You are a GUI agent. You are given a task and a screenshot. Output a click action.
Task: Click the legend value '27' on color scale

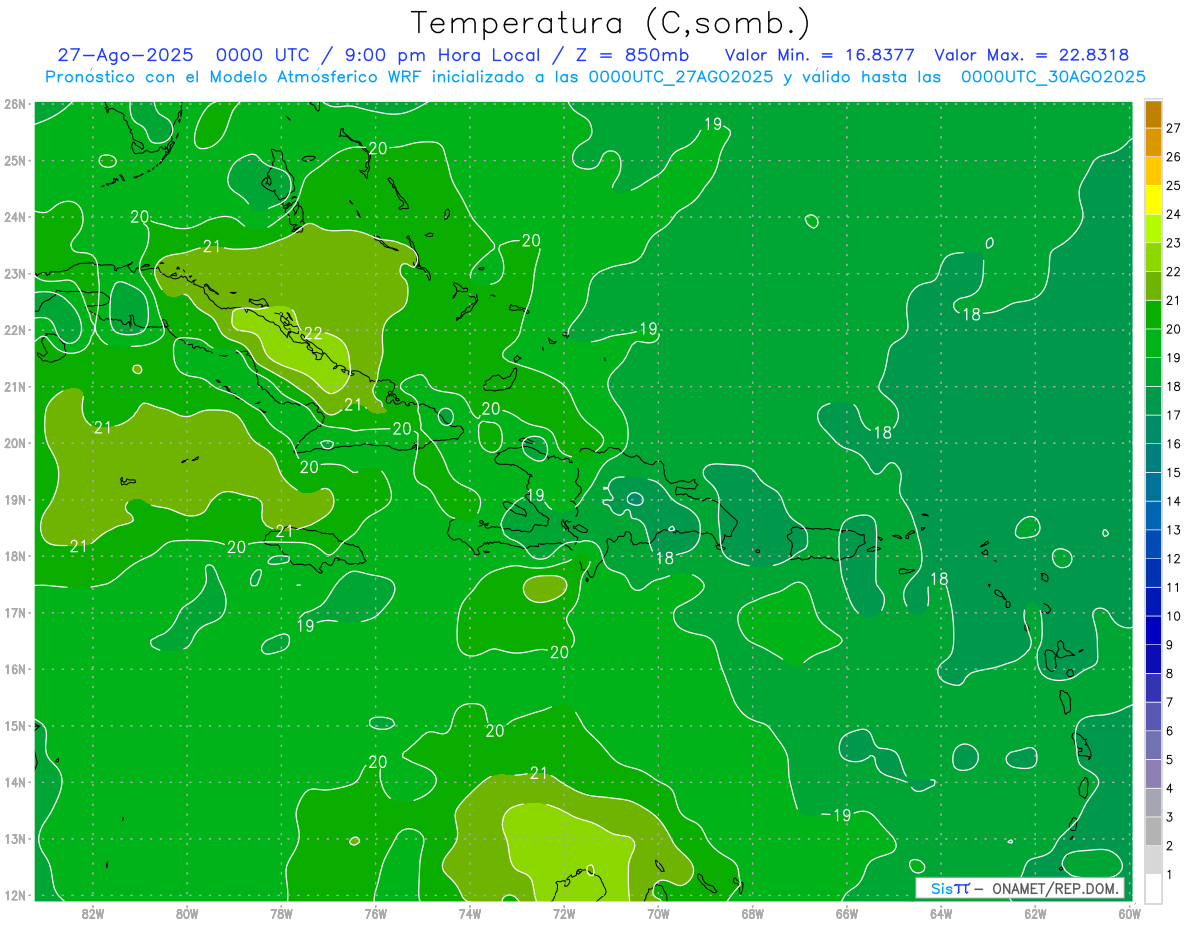[x=1173, y=128]
